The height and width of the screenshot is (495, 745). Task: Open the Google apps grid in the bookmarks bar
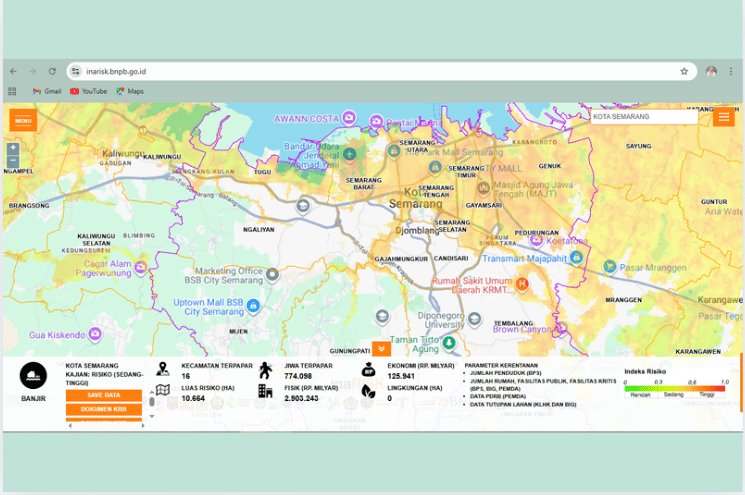coord(13,91)
